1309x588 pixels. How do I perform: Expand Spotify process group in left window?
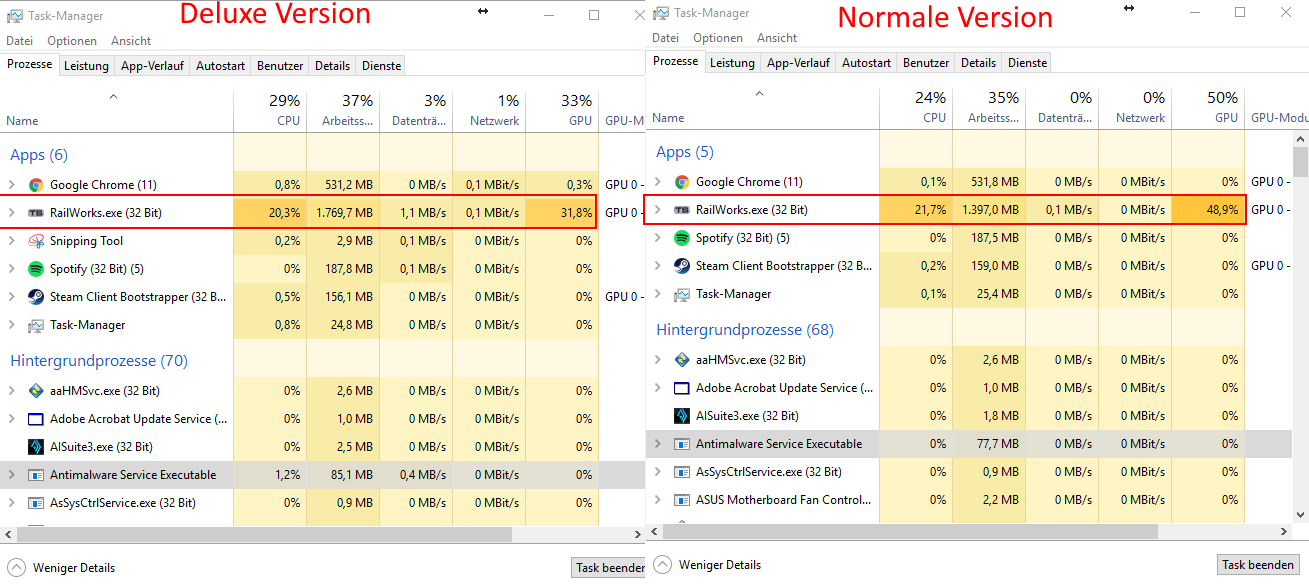pyautogui.click(x=12, y=269)
